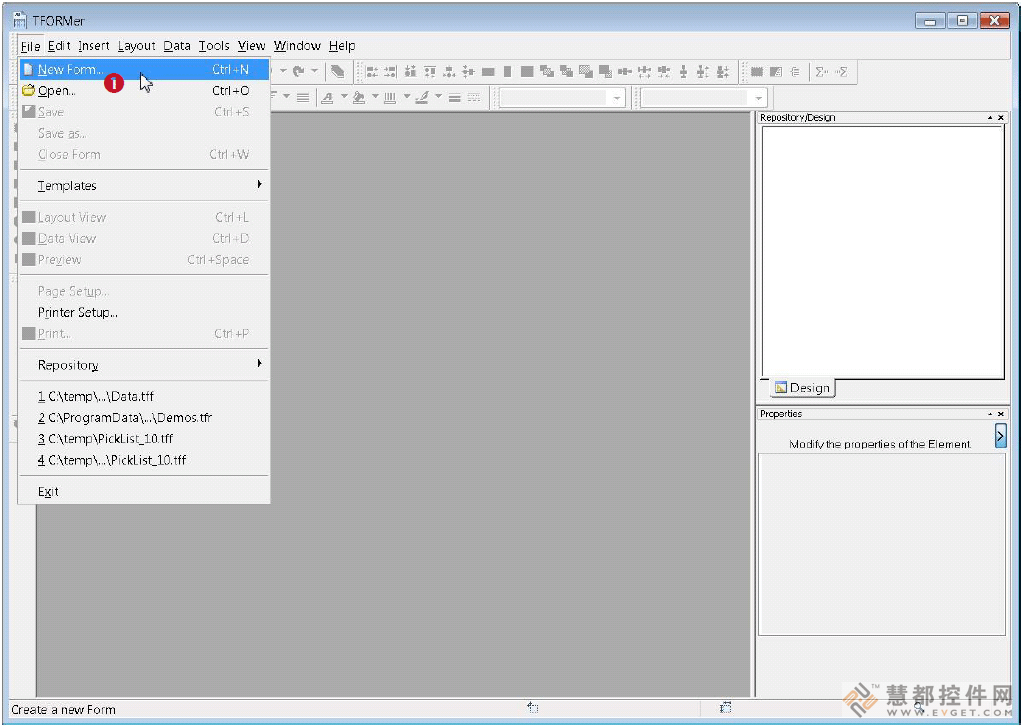
Task: Click the fill color paint bucket icon
Action: [x=358, y=98]
